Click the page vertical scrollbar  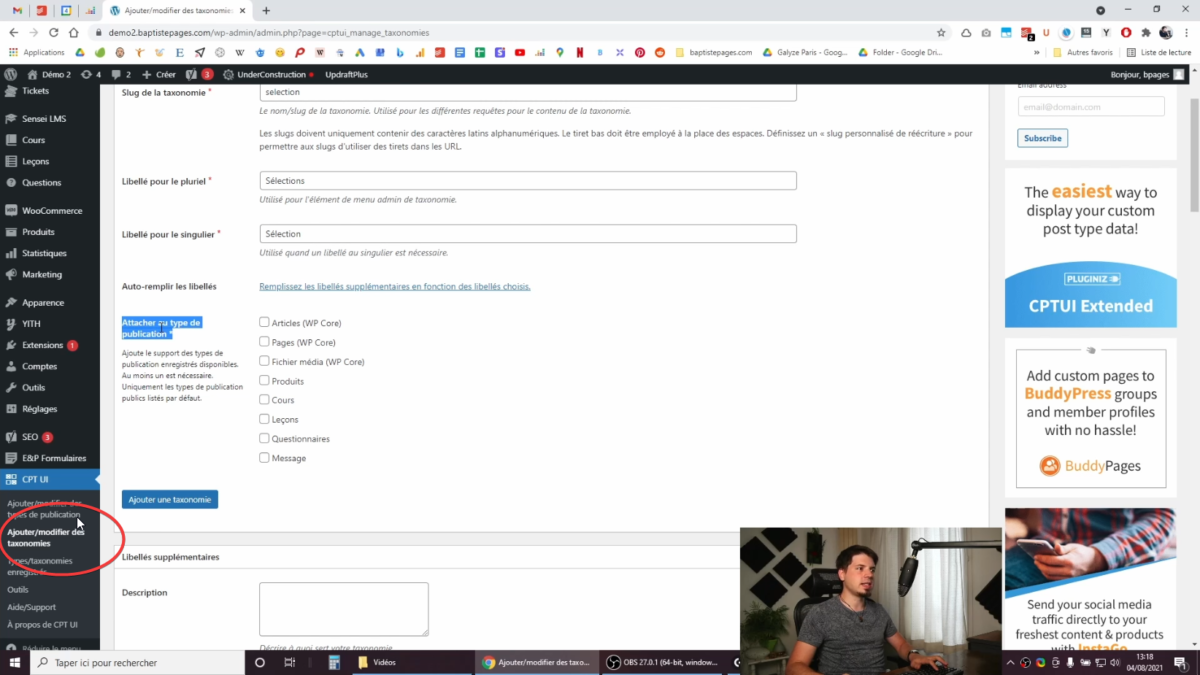click(x=1194, y=150)
